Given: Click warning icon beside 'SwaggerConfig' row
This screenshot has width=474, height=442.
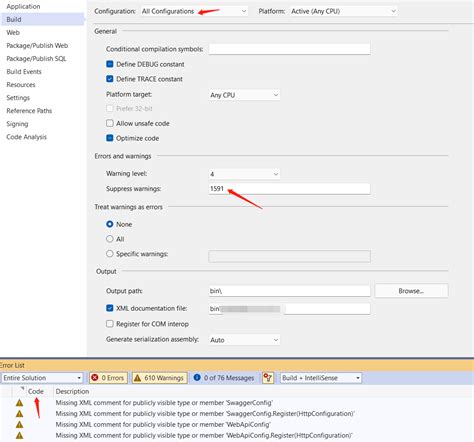Looking at the screenshot, I should [20, 403].
